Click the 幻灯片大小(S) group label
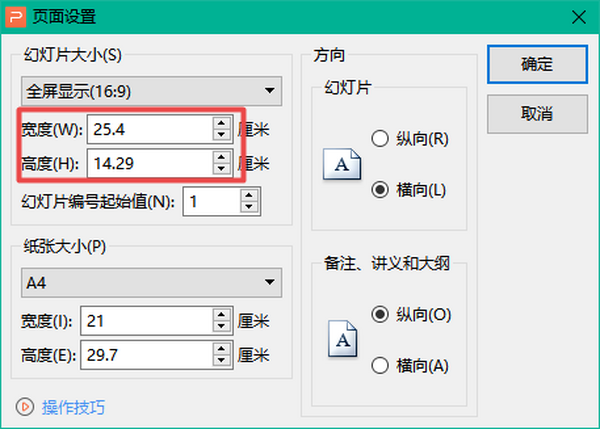 click(x=73, y=55)
